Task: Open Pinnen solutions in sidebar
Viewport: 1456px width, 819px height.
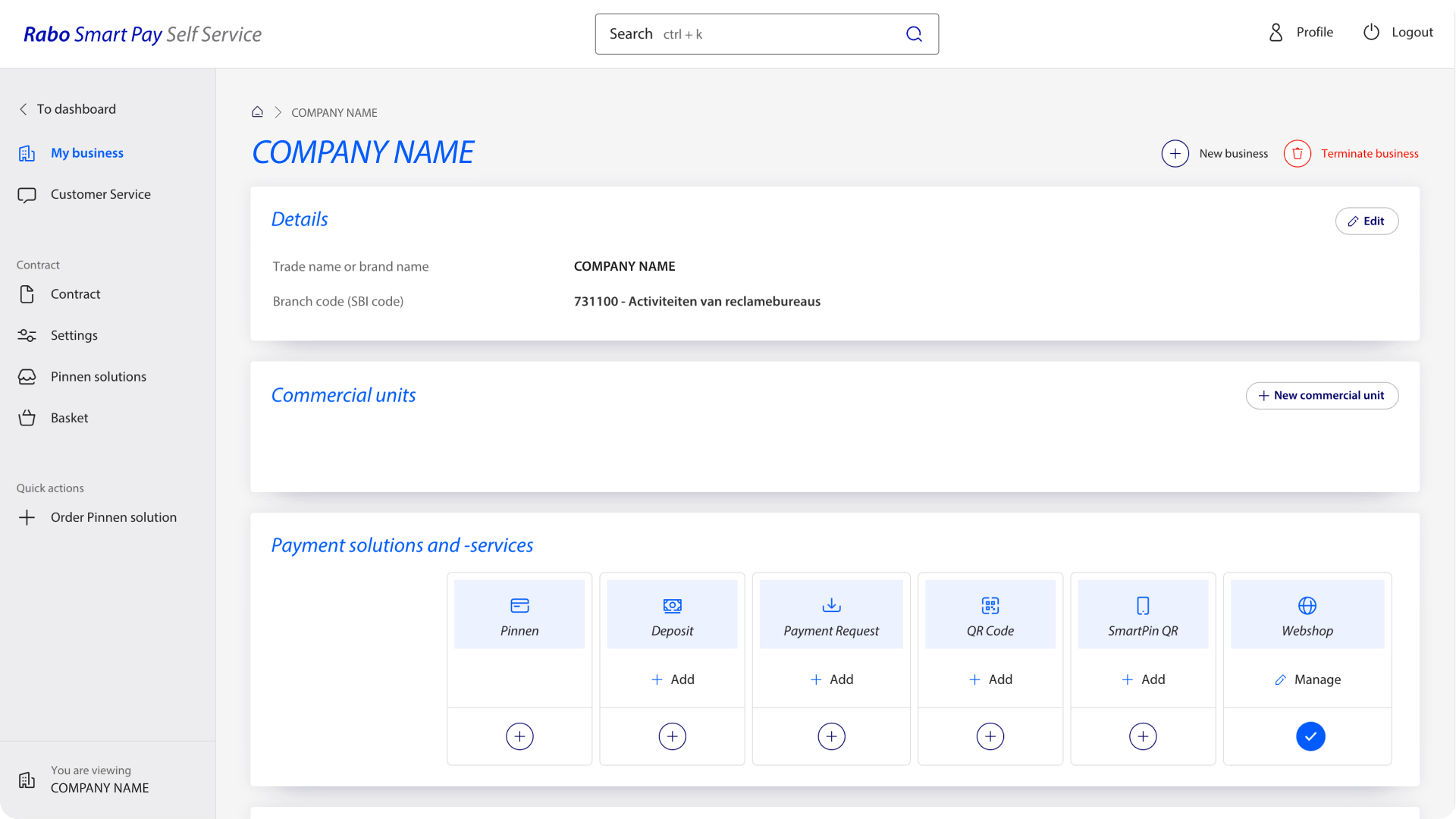Action: click(x=98, y=377)
